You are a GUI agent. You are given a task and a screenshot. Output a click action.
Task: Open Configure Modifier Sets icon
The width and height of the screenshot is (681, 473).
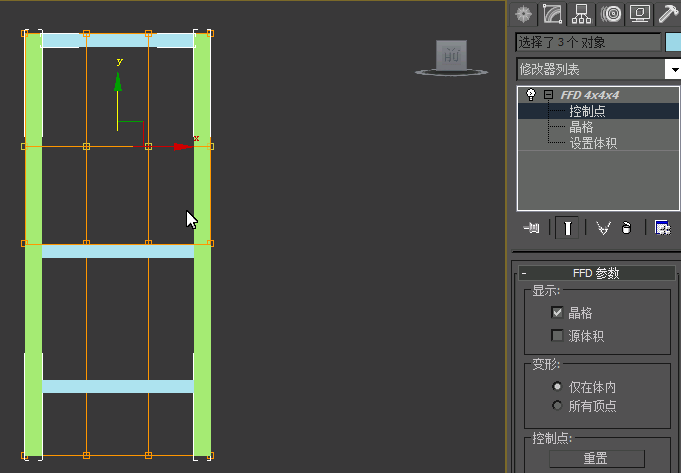pos(662,228)
